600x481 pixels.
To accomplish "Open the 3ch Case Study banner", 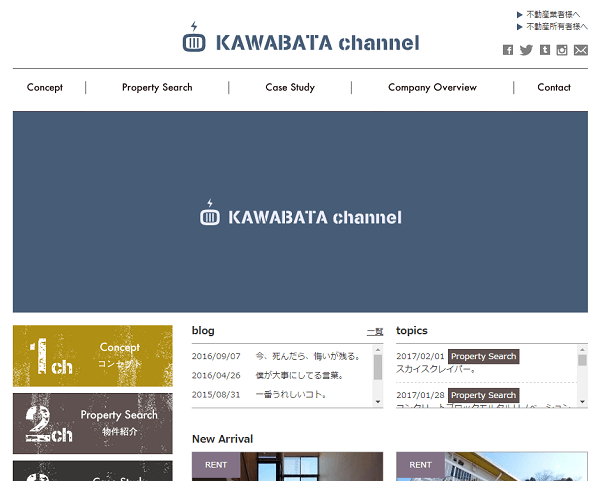I will point(93,471).
